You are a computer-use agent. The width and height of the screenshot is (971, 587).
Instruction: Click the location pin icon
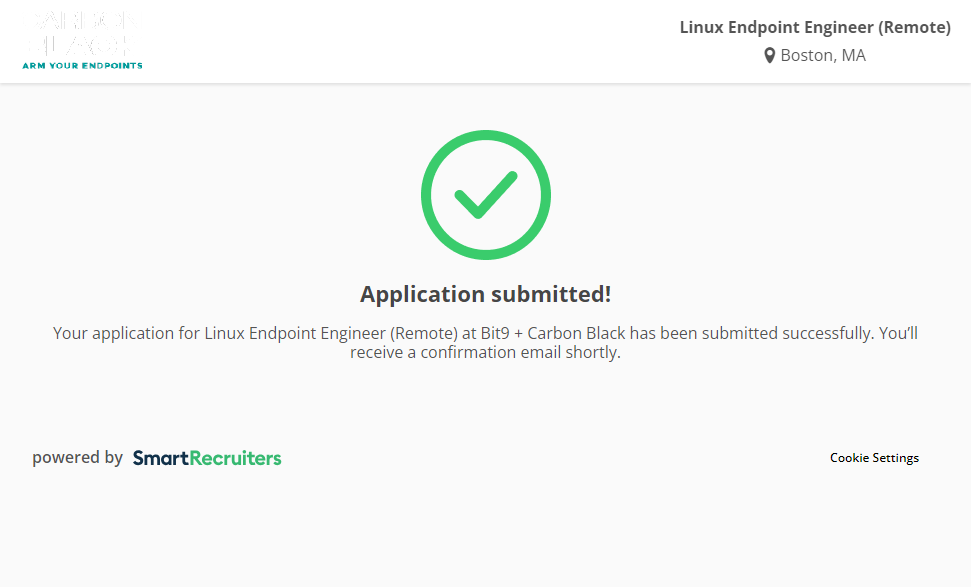pyautogui.click(x=769, y=56)
